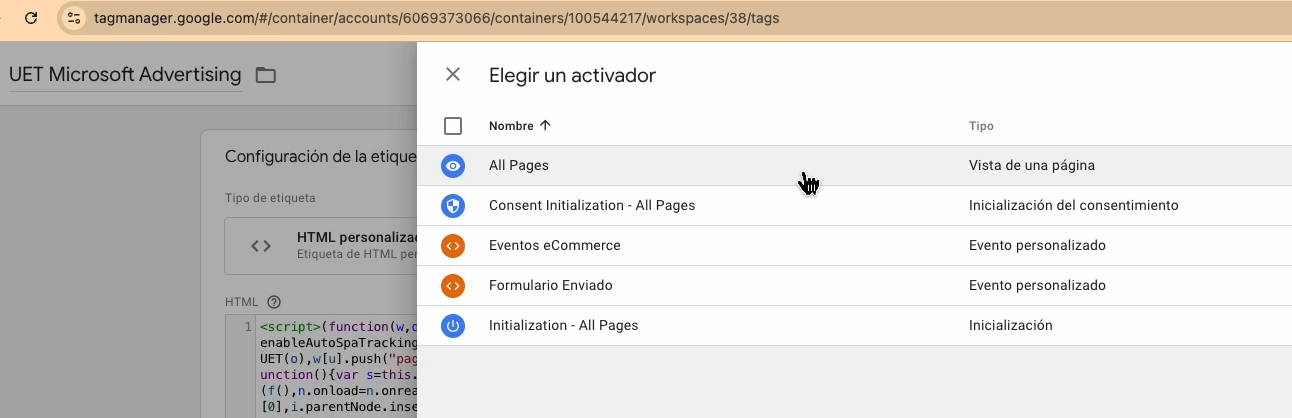Click the Tipo de etiqueta label
Screen dimensions: 1292x418
point(270,198)
